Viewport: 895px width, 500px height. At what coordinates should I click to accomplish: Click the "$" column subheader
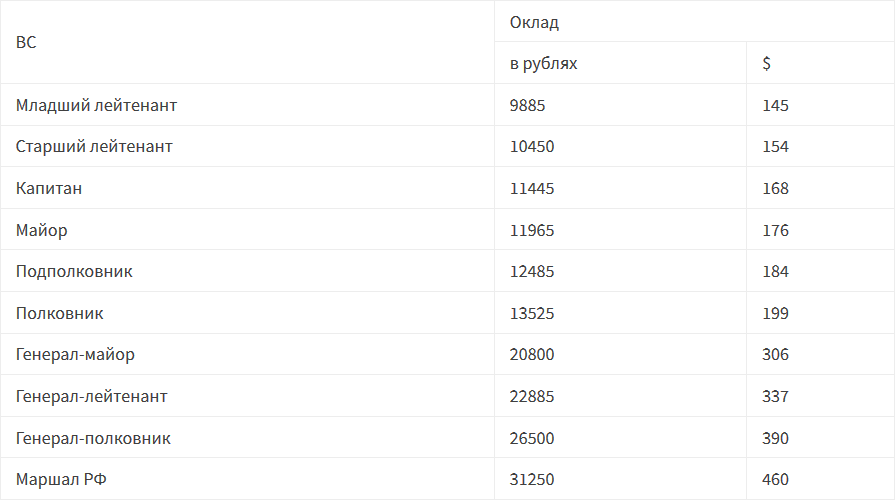[x=766, y=64]
